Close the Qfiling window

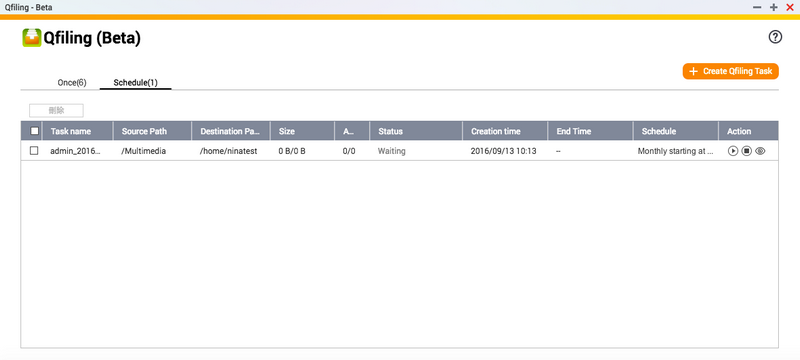click(790, 7)
